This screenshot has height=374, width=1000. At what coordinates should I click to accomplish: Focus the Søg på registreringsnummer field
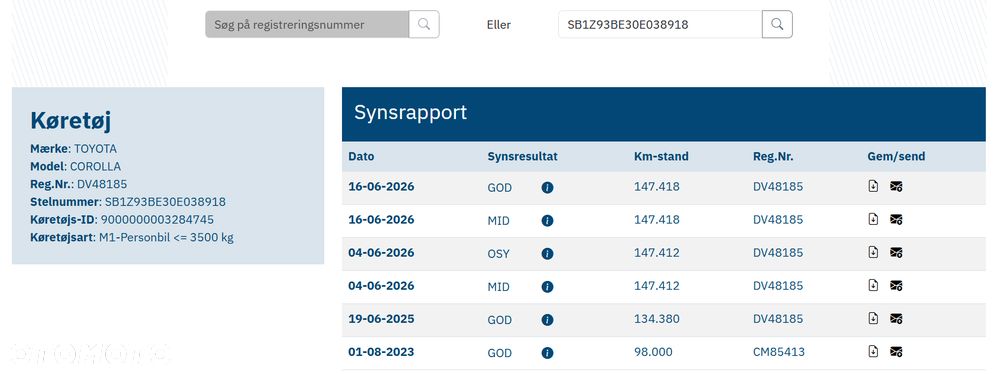tap(307, 24)
